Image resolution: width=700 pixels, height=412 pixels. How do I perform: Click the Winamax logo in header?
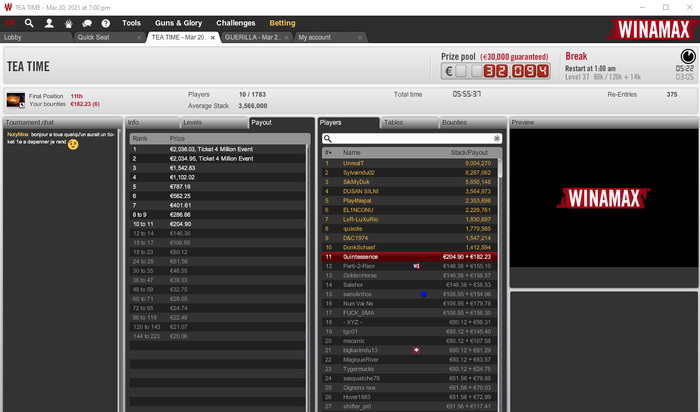coord(653,29)
